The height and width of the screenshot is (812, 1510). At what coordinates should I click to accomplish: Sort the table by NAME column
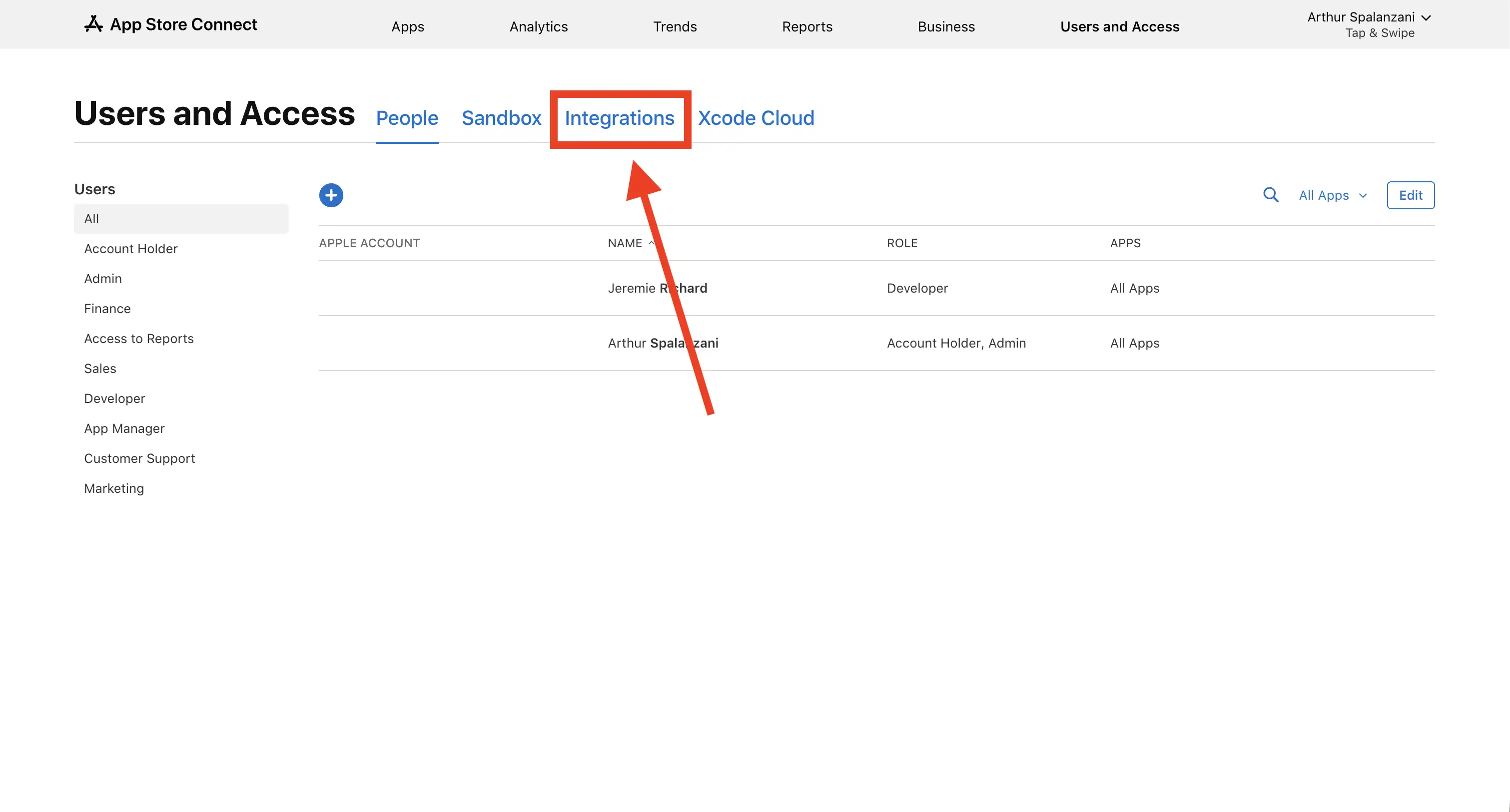pos(631,243)
